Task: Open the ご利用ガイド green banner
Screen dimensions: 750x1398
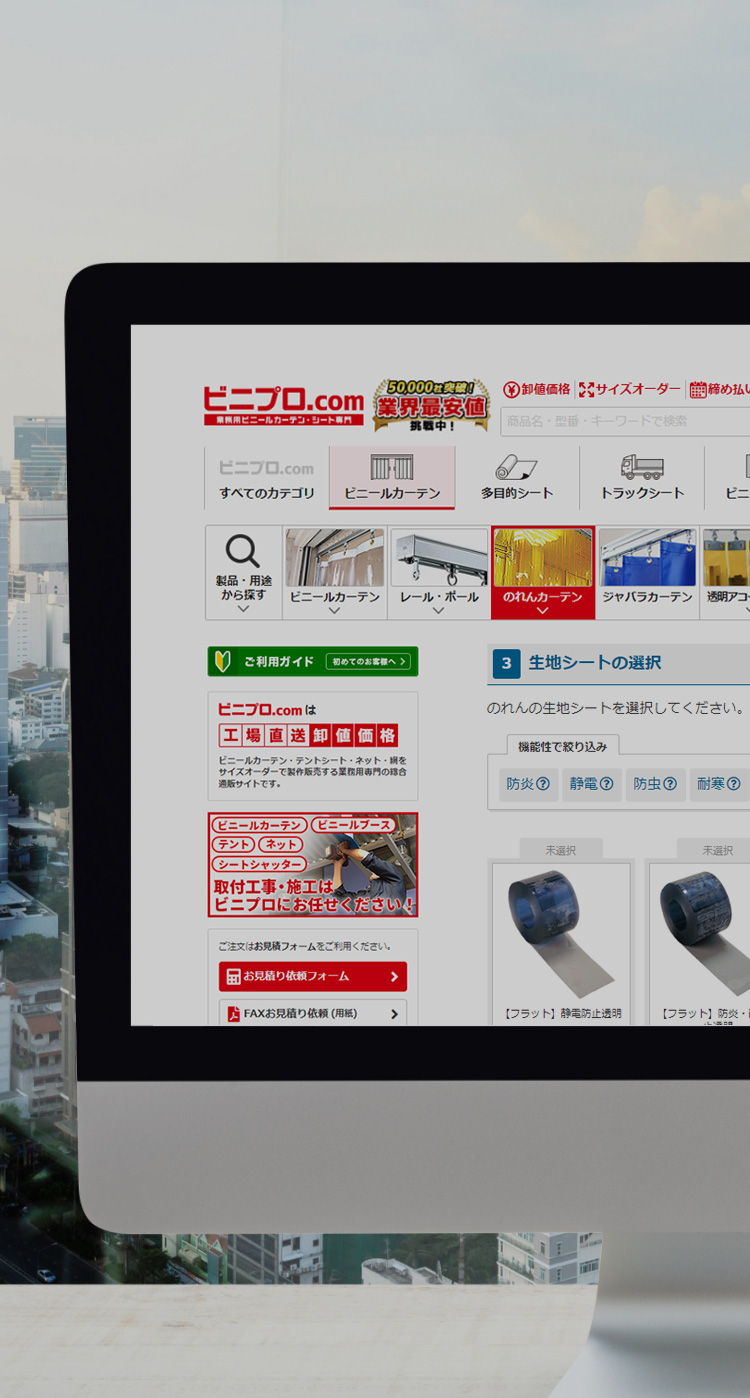Action: click(313, 661)
